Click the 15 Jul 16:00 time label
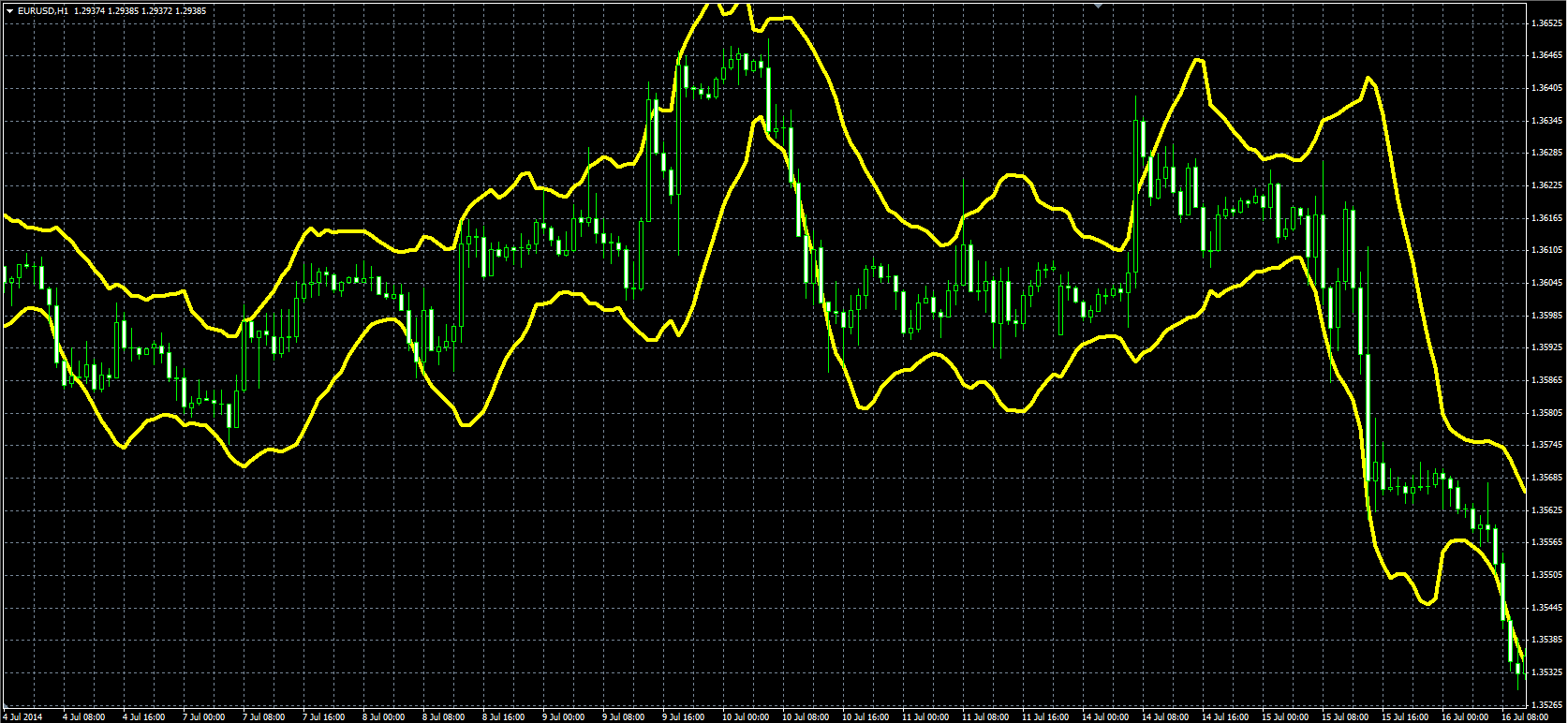Screen dimensions: 1568x723 tap(1406, 716)
